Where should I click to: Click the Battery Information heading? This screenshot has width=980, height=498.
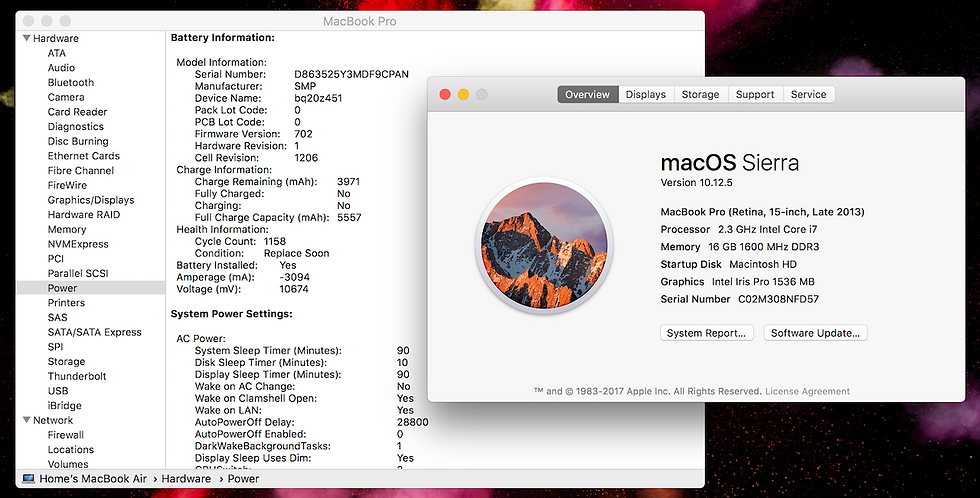(222, 37)
